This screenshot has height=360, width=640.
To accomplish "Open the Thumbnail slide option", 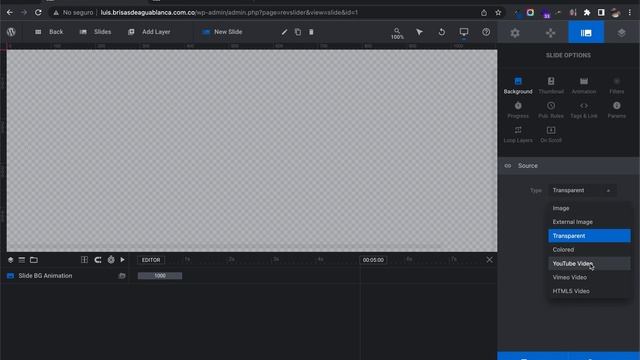I will [551, 85].
